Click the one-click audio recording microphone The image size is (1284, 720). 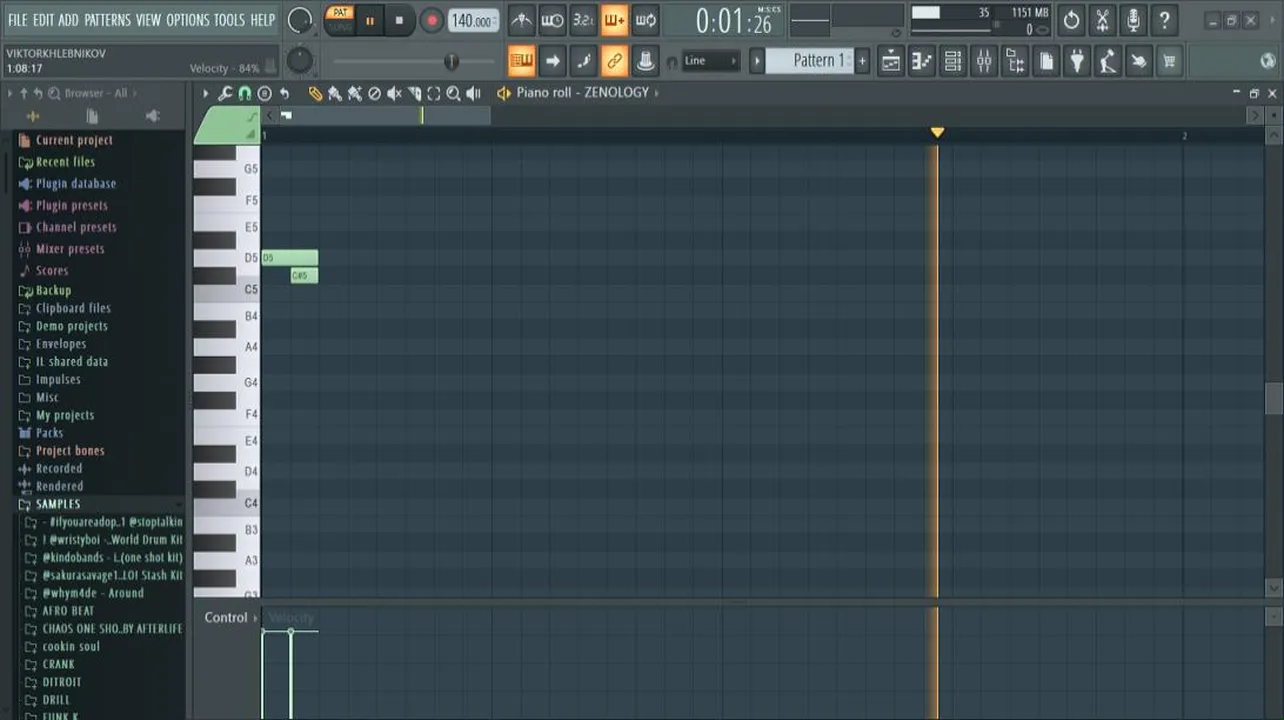[1133, 20]
